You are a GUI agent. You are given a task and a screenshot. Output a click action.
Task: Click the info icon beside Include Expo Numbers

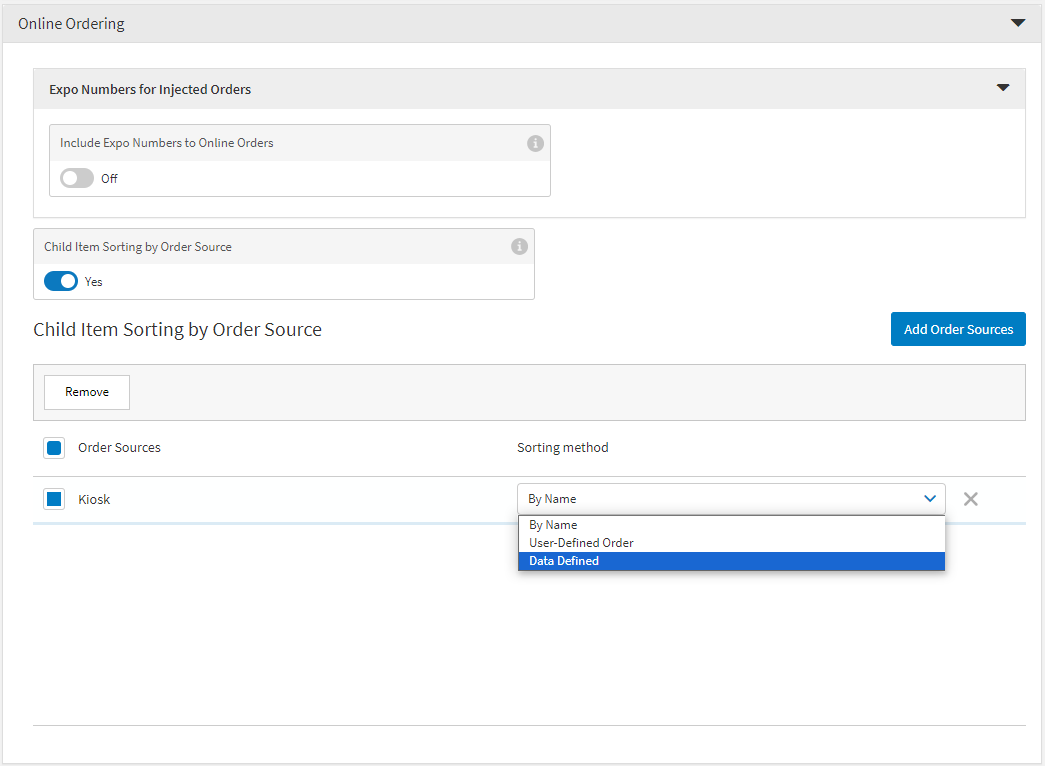pyautogui.click(x=535, y=143)
